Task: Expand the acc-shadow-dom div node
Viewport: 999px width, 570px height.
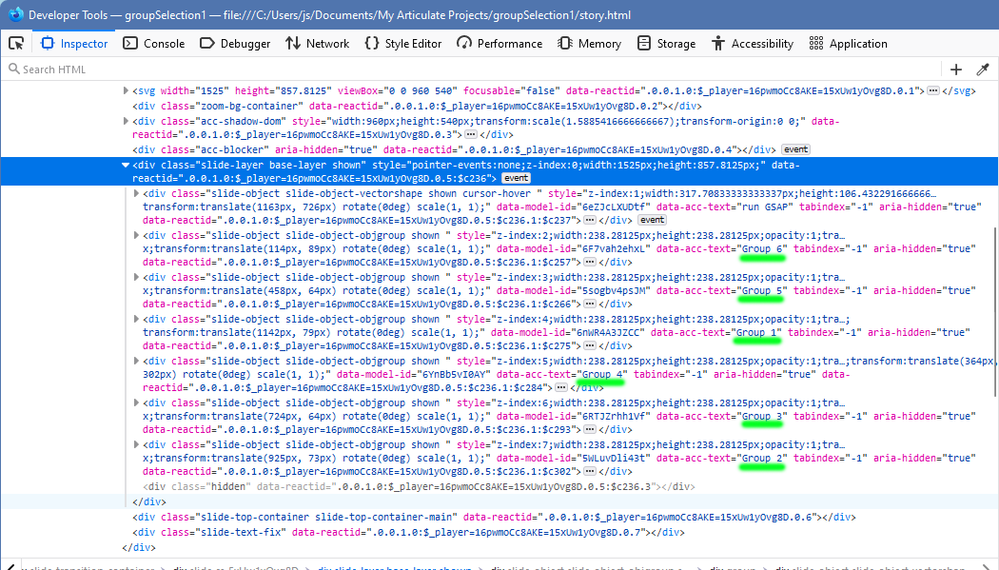Action: (126, 121)
